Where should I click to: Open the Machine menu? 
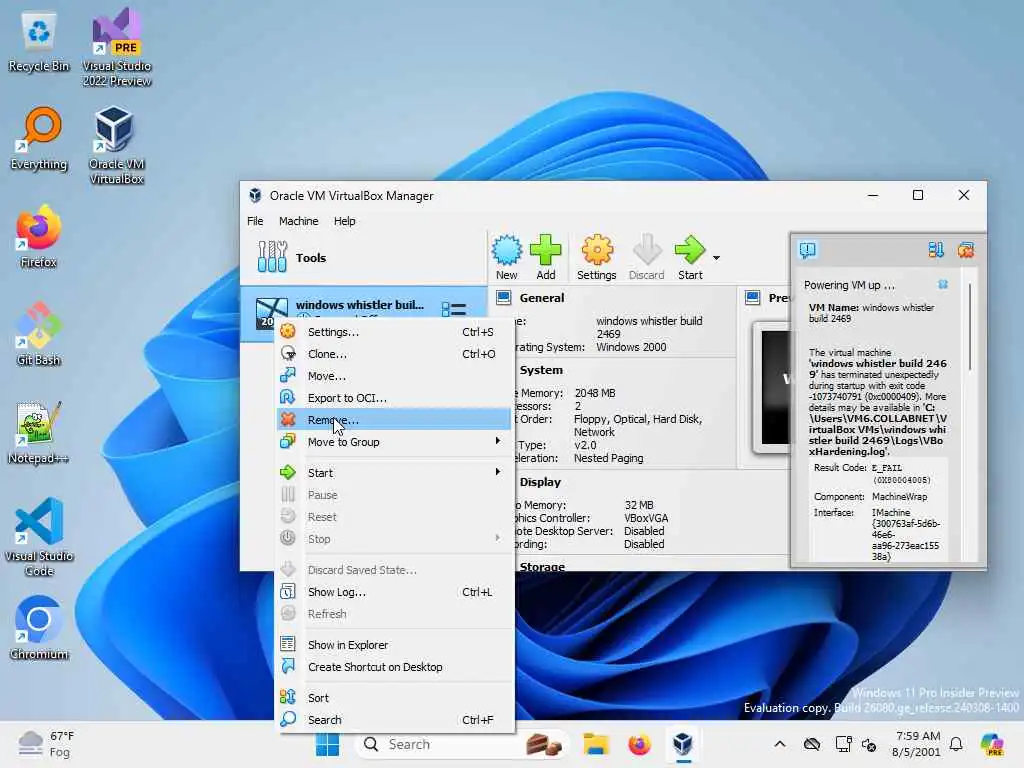[x=298, y=221]
